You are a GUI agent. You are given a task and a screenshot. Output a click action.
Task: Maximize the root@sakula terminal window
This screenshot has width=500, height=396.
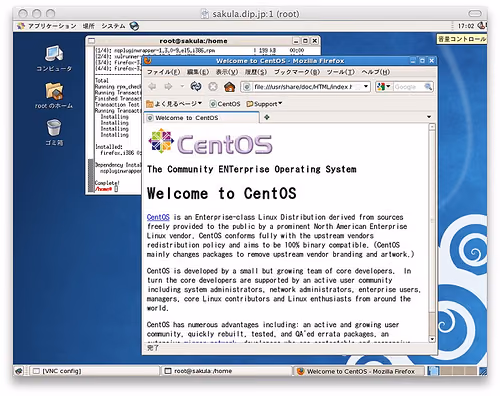(x=305, y=41)
